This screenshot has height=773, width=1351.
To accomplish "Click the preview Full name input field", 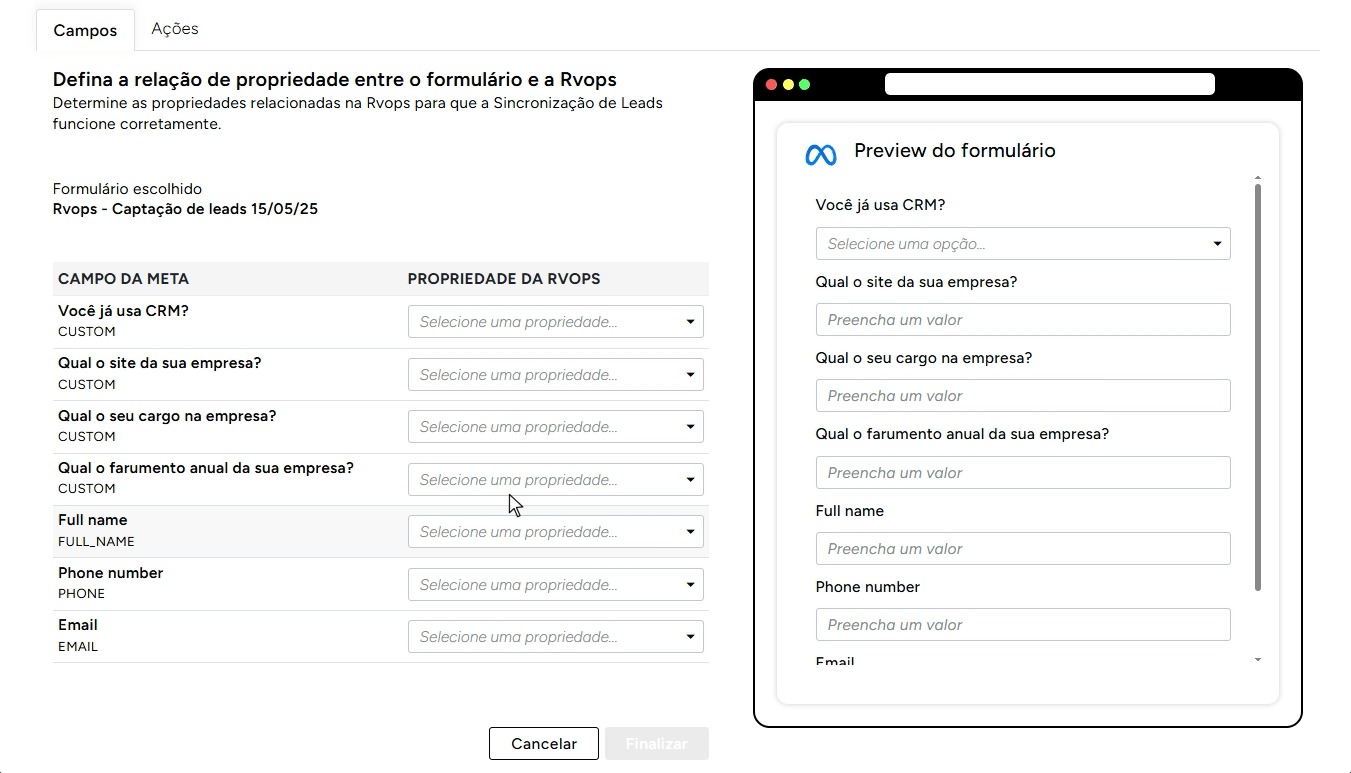I will pyautogui.click(x=1022, y=549).
